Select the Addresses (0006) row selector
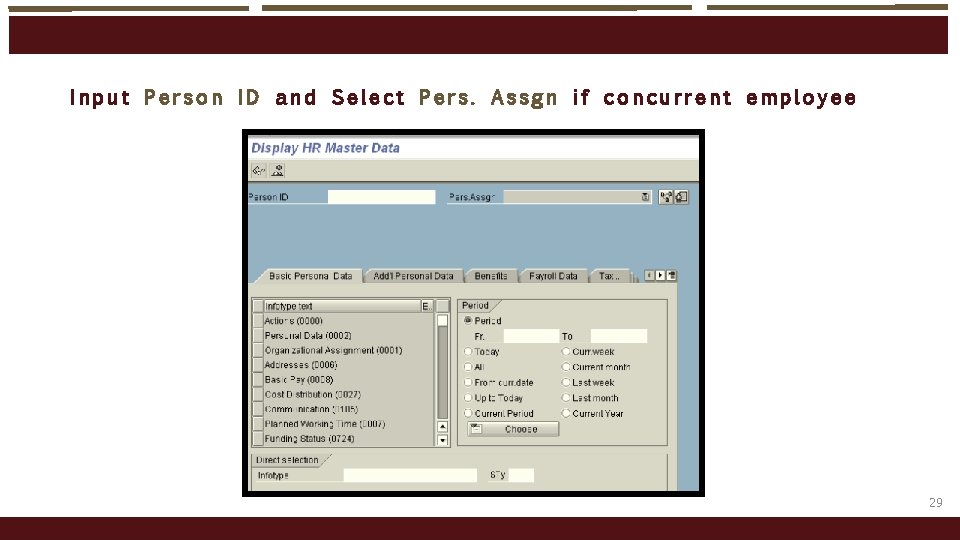 tap(258, 365)
